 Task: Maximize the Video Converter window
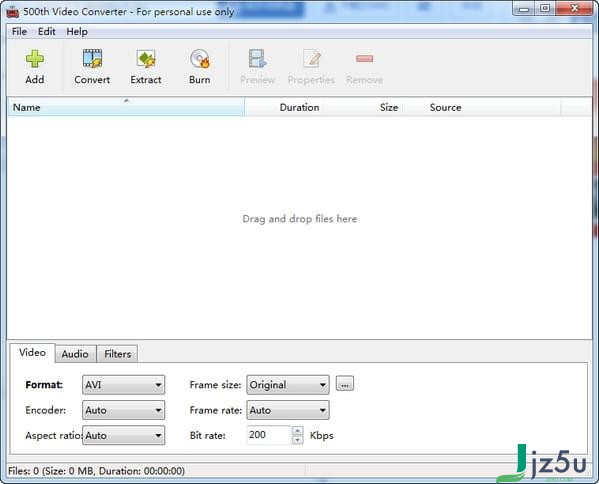point(545,9)
